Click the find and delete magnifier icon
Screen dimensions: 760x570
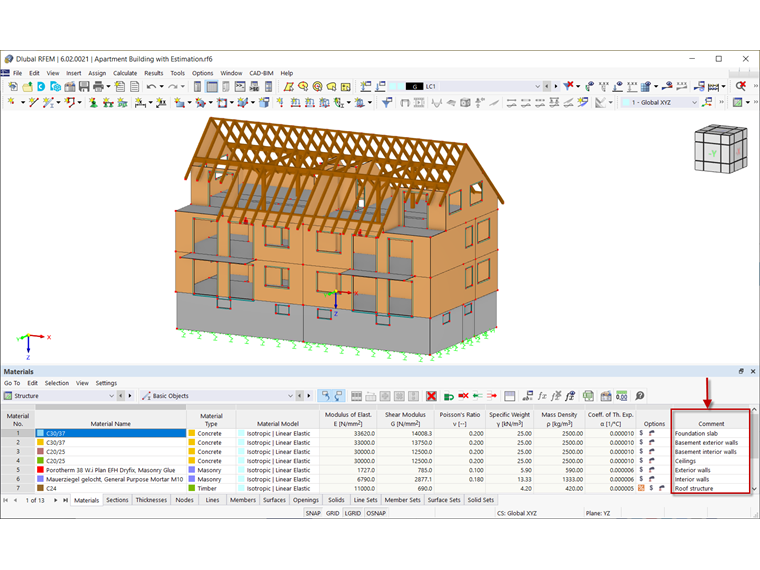click(x=740, y=86)
